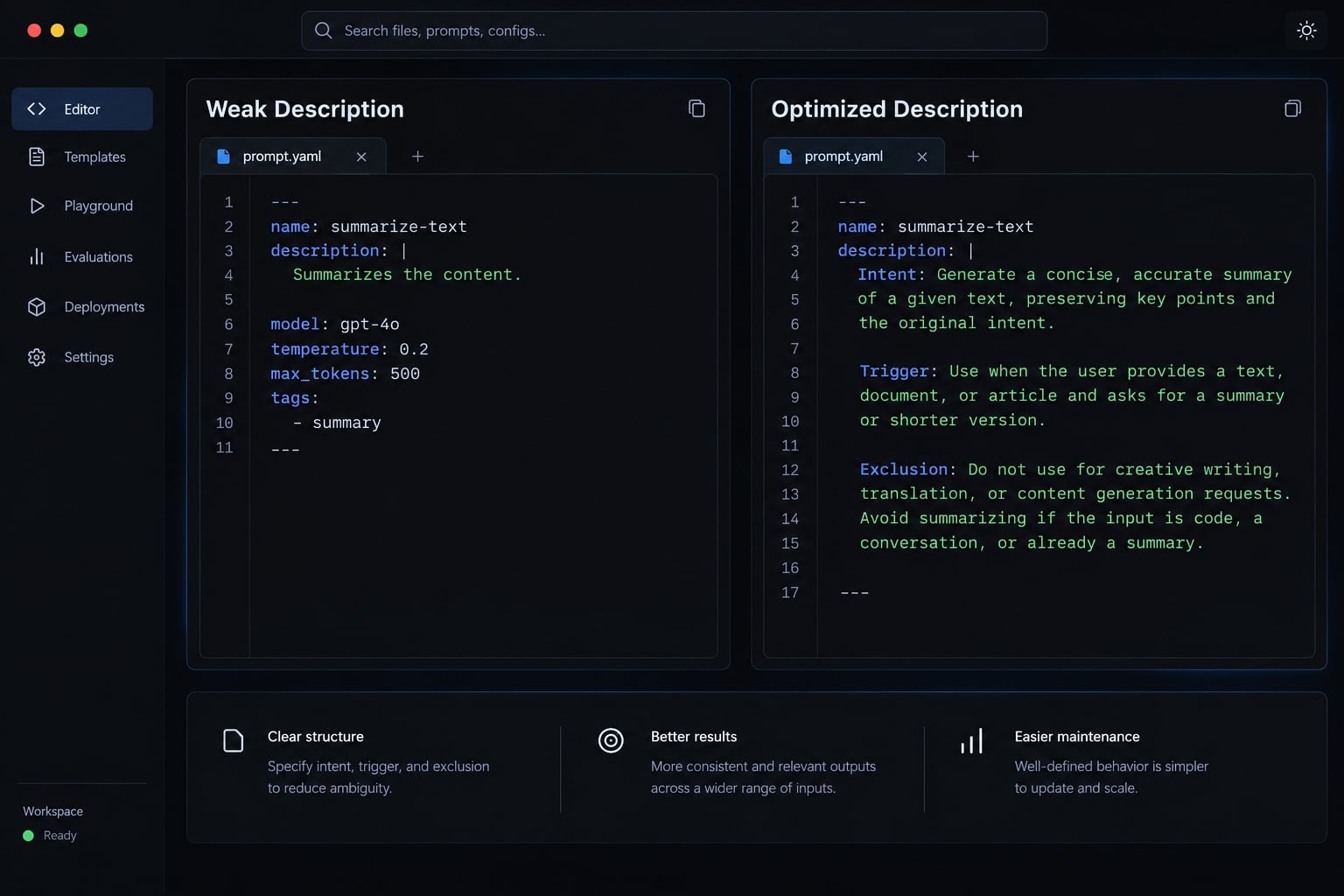Image resolution: width=1344 pixels, height=896 pixels.
Task: Add a new tab in Weak Description panel
Action: click(417, 157)
